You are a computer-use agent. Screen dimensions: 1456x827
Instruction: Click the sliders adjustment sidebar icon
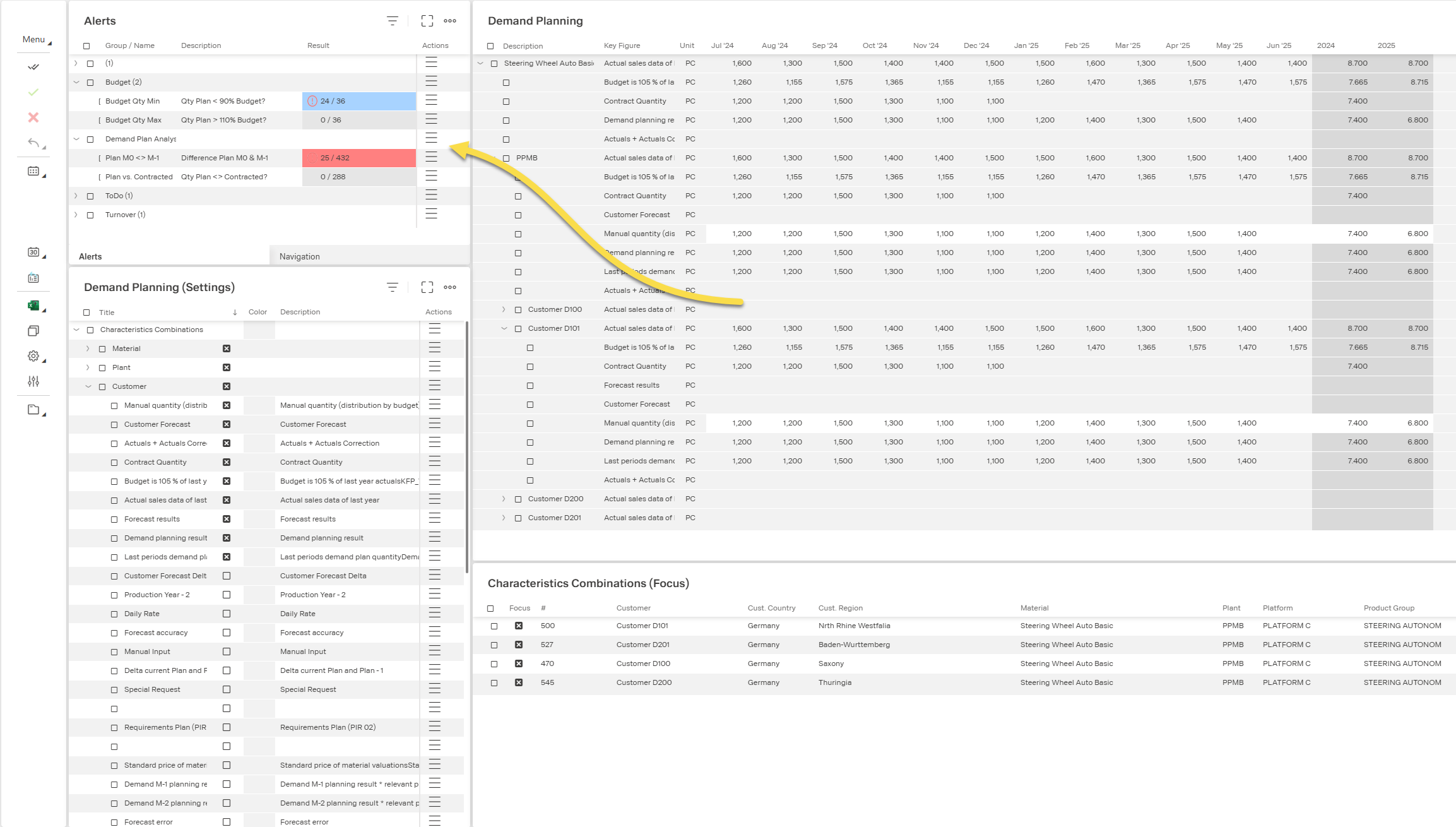pyautogui.click(x=33, y=381)
